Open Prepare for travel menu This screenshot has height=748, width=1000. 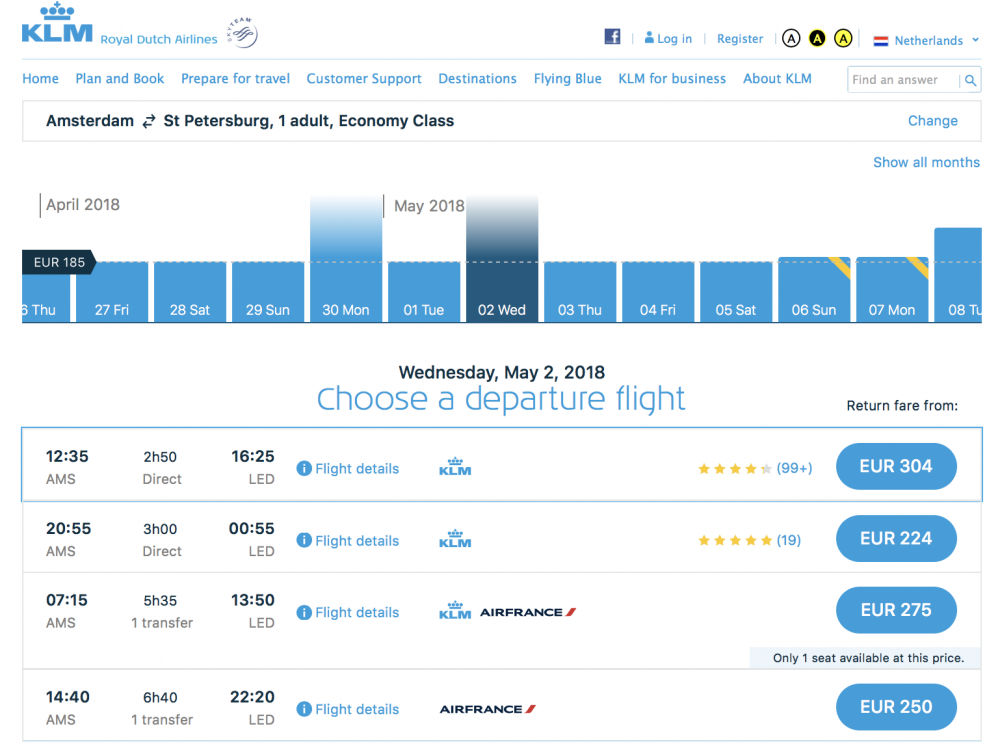(235, 79)
